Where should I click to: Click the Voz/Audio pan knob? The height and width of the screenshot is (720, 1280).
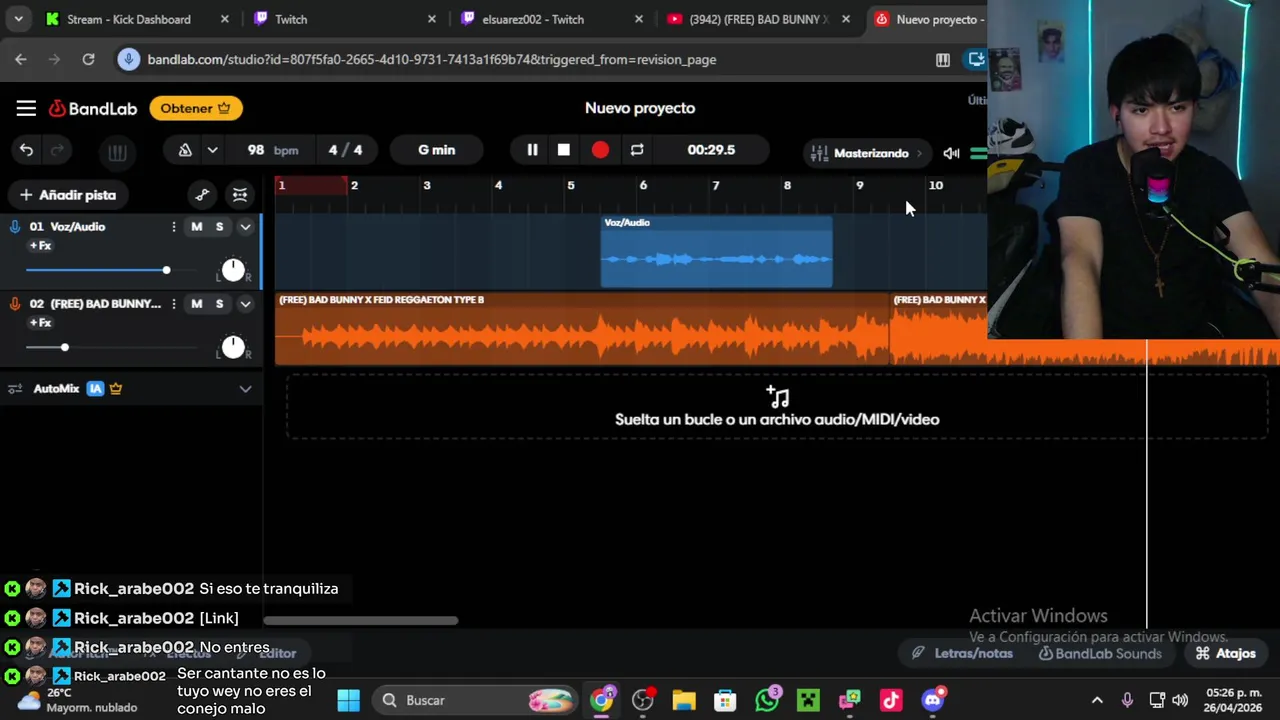pyautogui.click(x=232, y=270)
